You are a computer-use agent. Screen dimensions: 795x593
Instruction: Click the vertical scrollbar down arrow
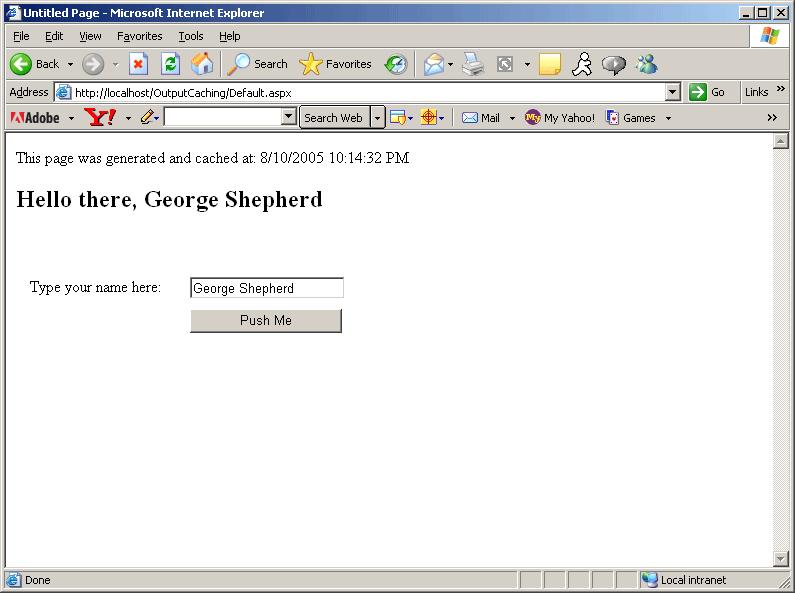pyautogui.click(x=781, y=558)
